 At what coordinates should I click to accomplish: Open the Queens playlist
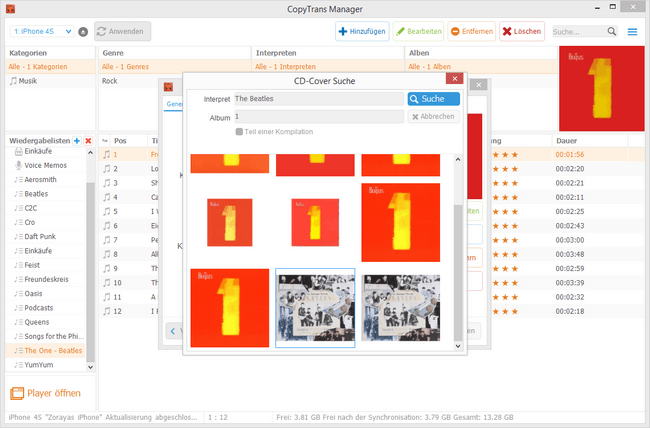pos(36,322)
